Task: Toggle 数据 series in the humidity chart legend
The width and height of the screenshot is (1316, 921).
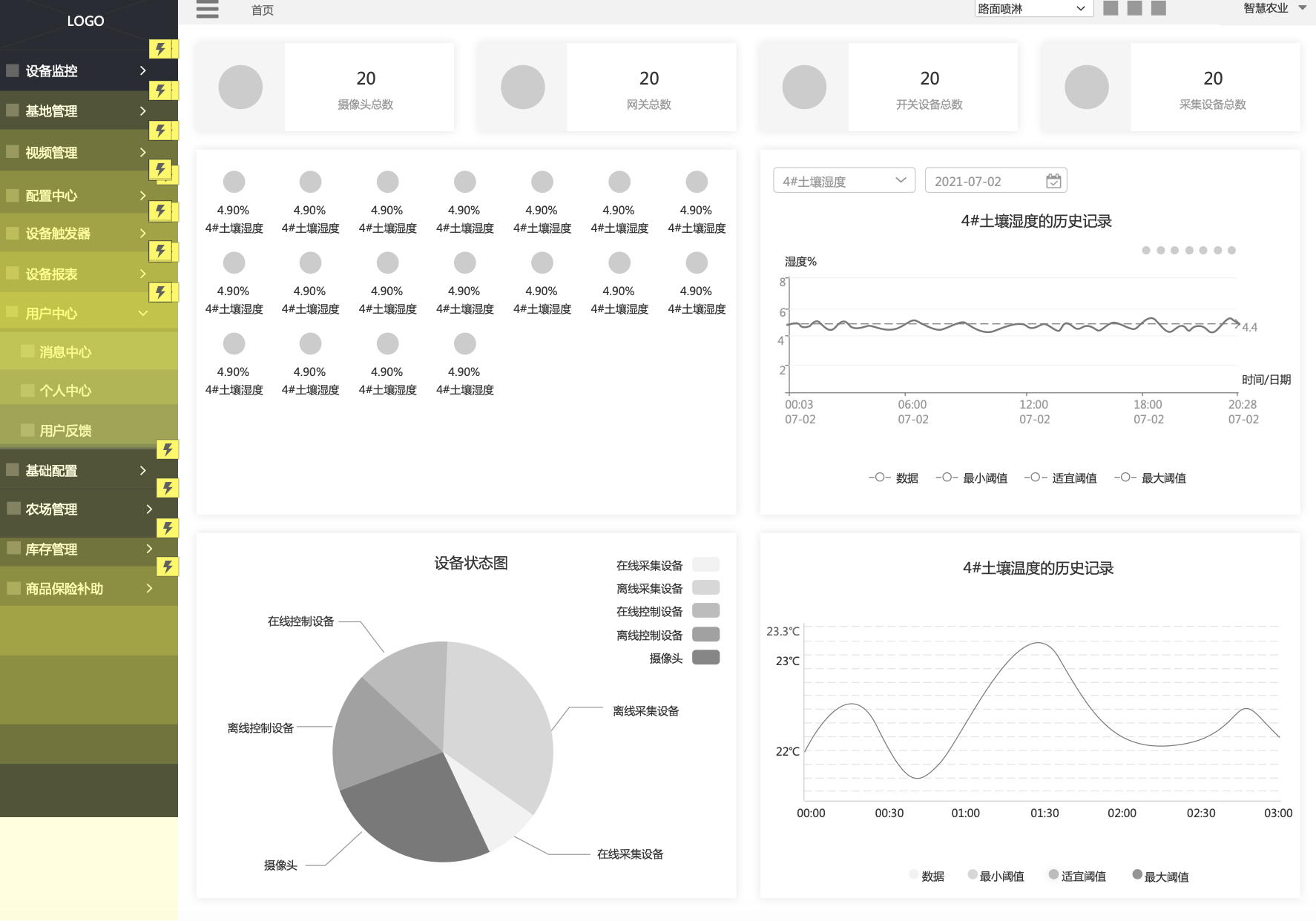Action: [x=893, y=478]
